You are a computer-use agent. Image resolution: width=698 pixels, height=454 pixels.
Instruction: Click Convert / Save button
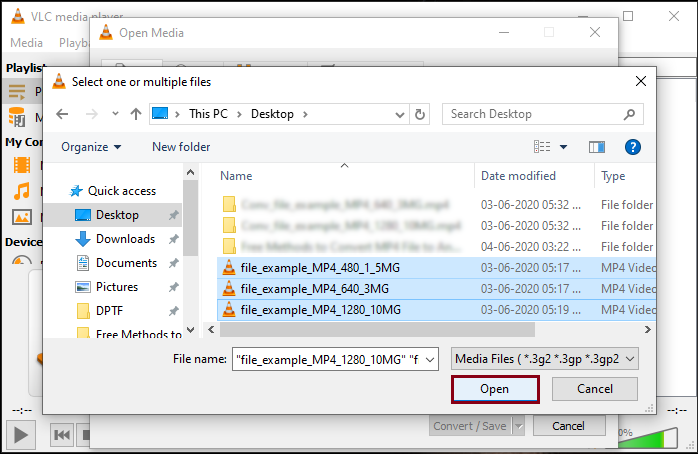tap(470, 426)
